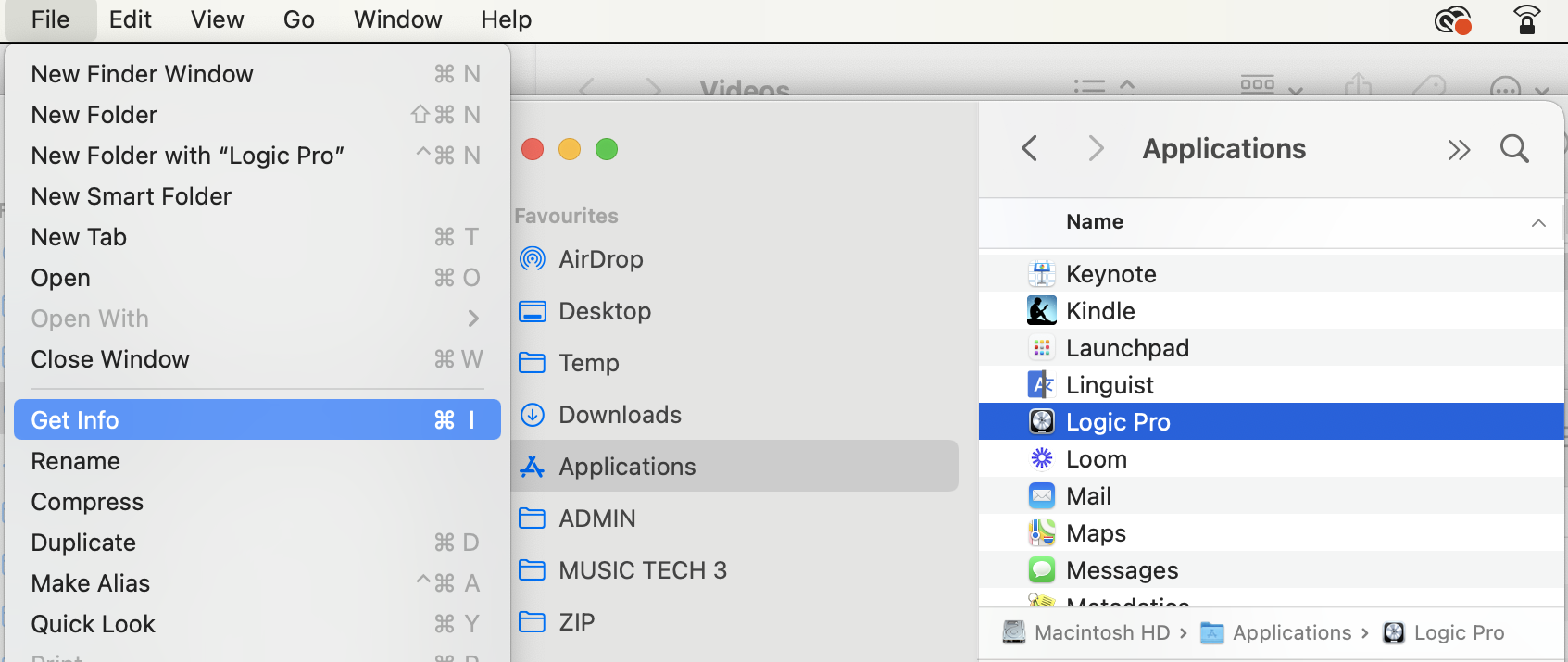Go back with Applications window back arrow

1030,148
